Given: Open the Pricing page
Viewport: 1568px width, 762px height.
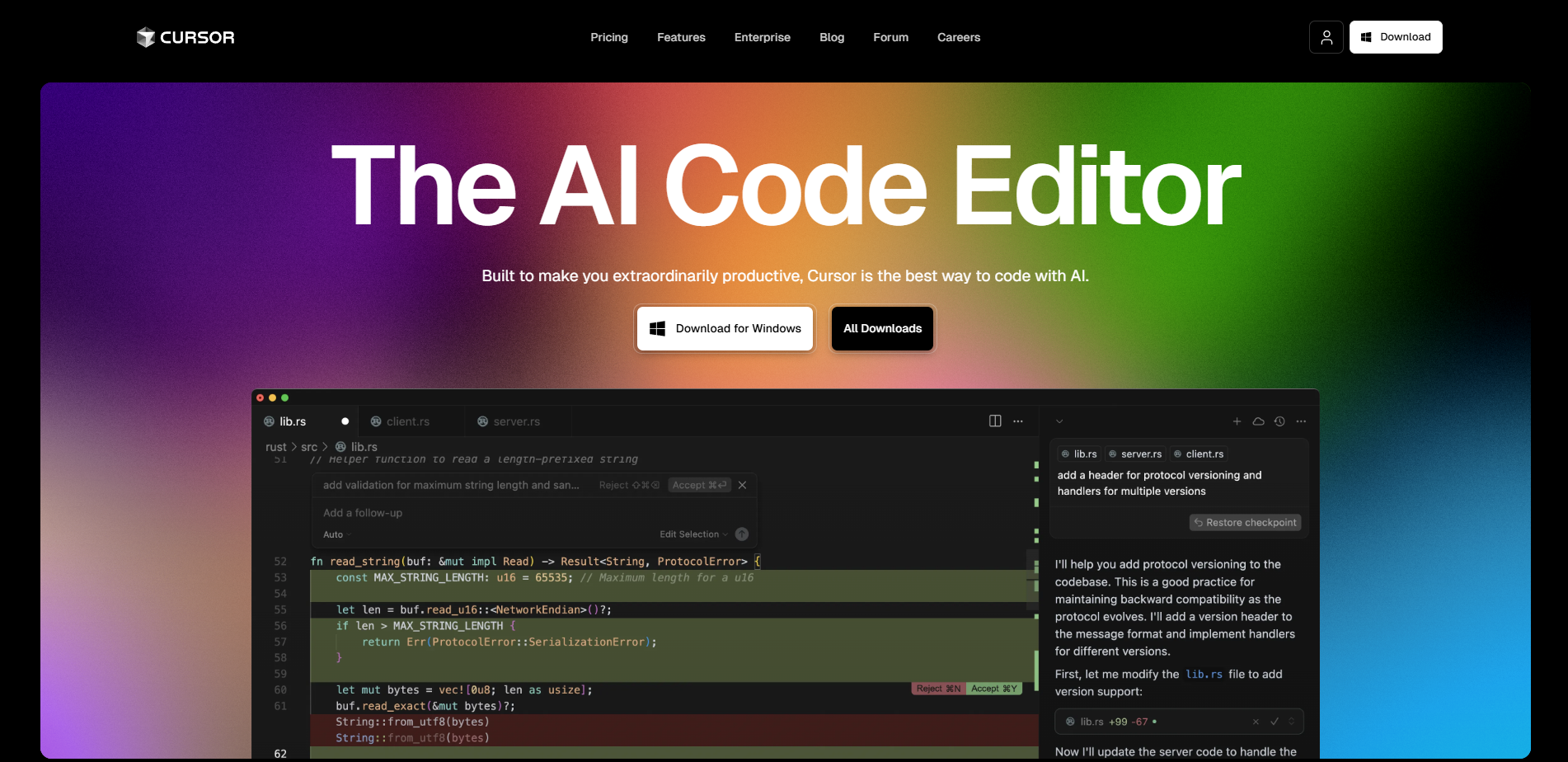Looking at the screenshot, I should click(x=609, y=37).
